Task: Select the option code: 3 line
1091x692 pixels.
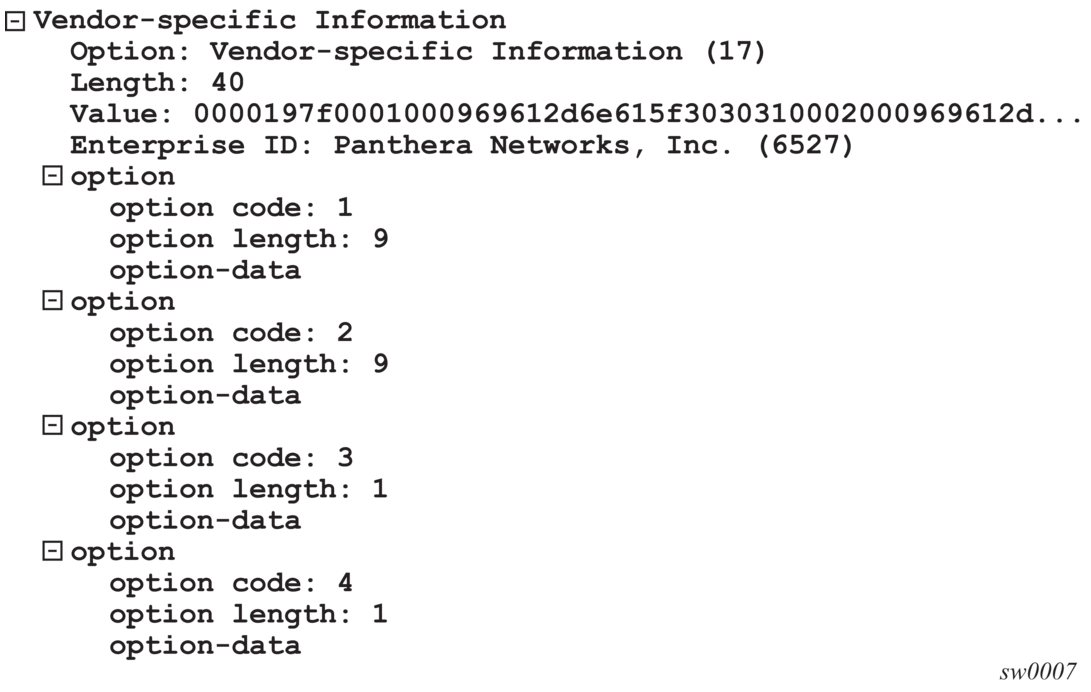Action: pos(230,458)
